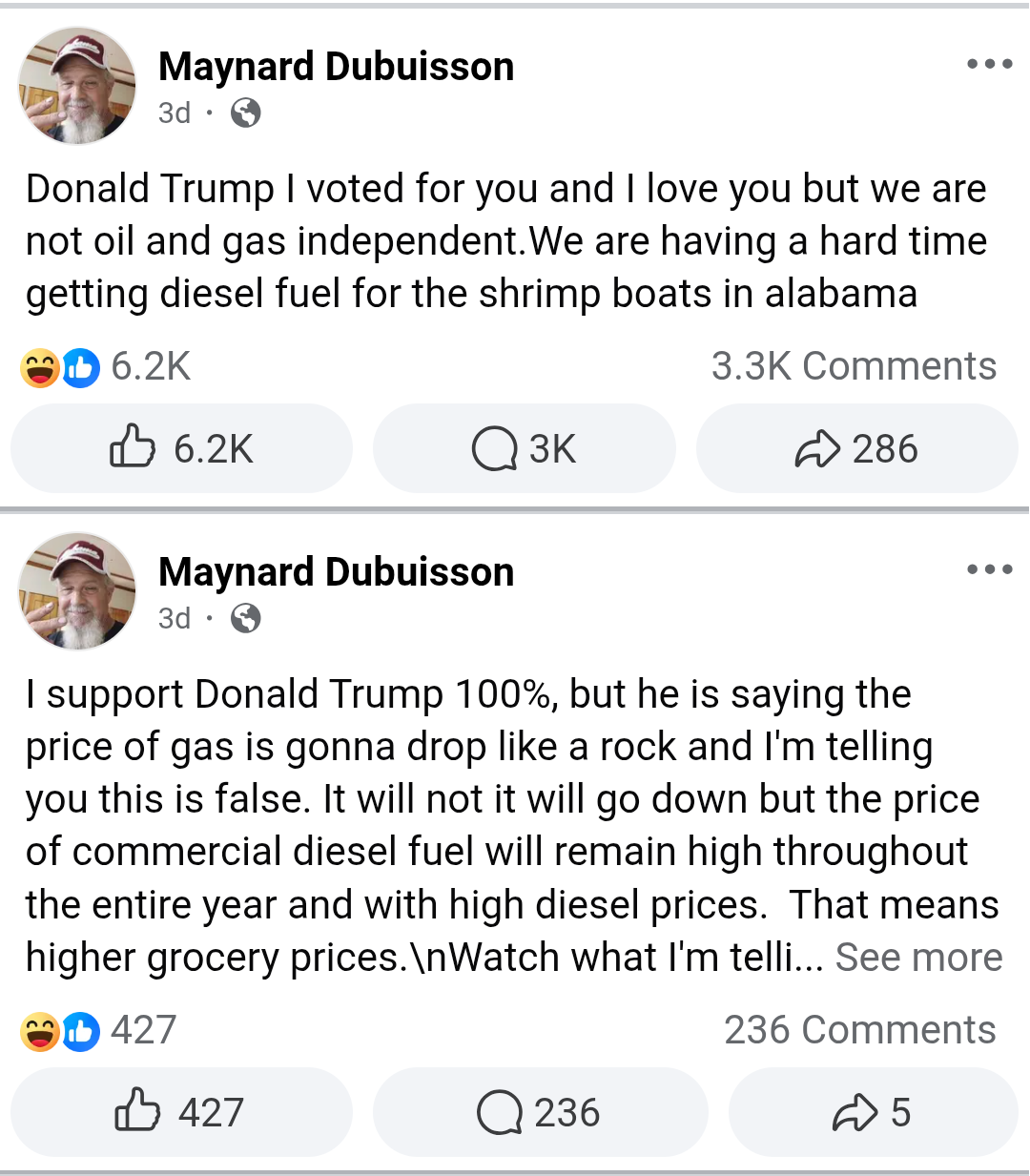Viewport: 1030px width, 1176px height.
Task: Like the shrimp boats diesel post
Action: [181, 448]
